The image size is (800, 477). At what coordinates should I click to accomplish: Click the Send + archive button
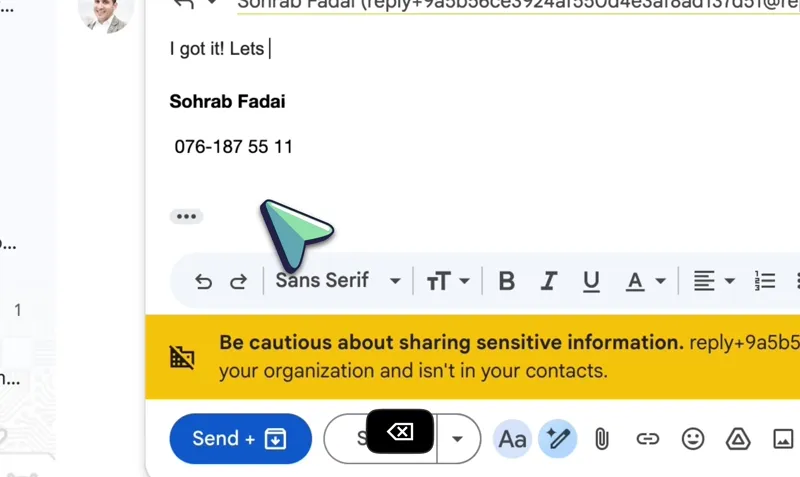pyautogui.click(x=240, y=438)
